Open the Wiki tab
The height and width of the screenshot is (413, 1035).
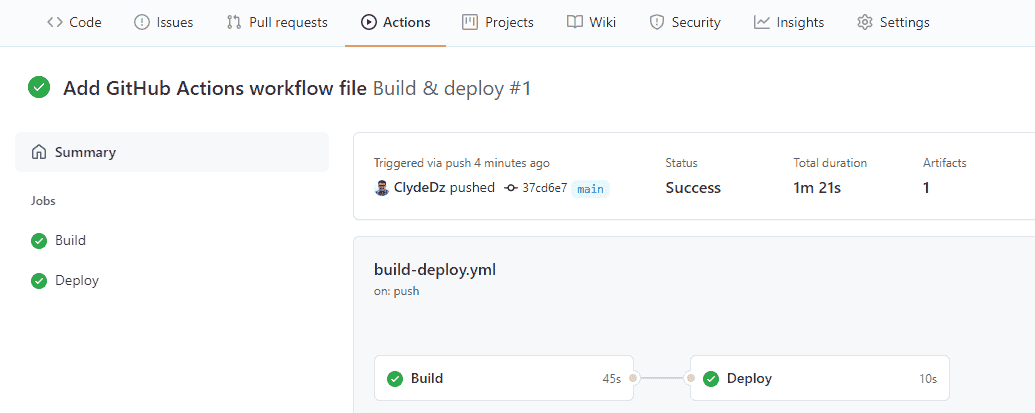[x=591, y=22]
